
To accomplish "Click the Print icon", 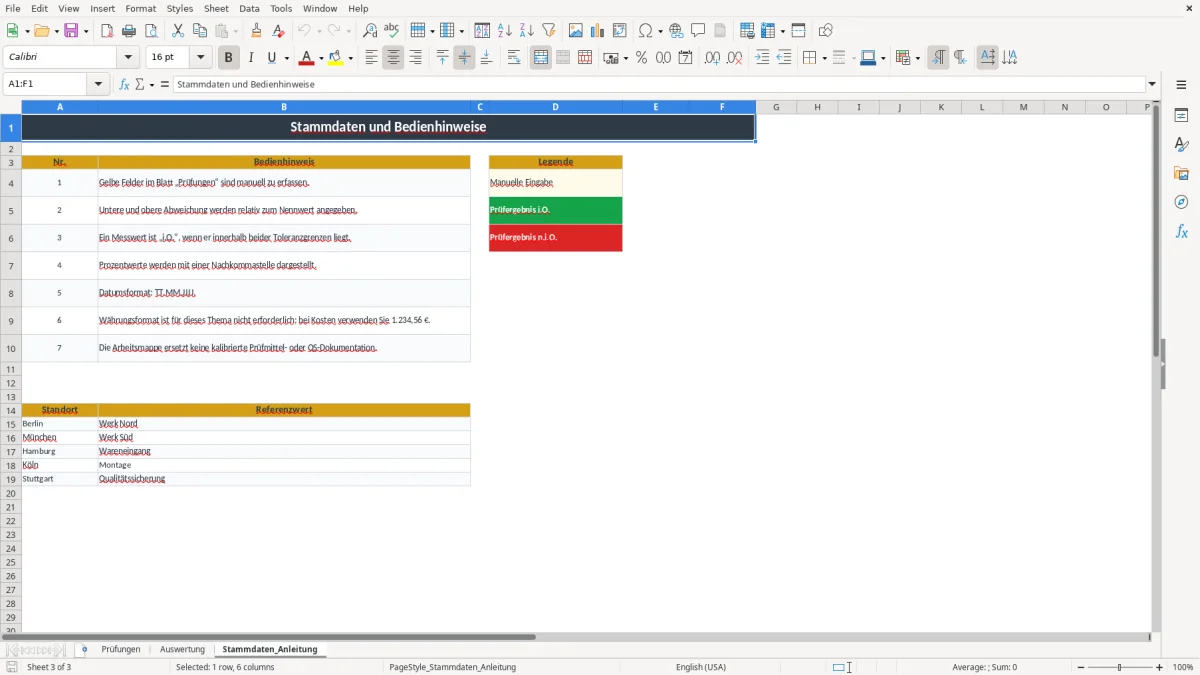I will click(x=129, y=31).
